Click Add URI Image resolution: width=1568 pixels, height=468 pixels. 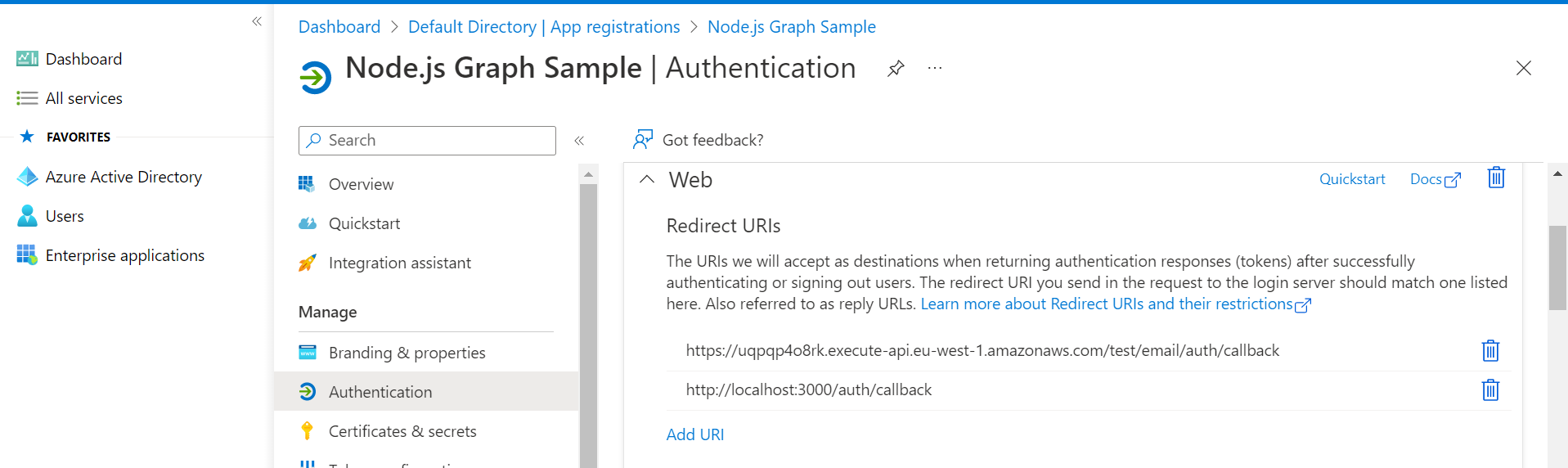pos(695,434)
